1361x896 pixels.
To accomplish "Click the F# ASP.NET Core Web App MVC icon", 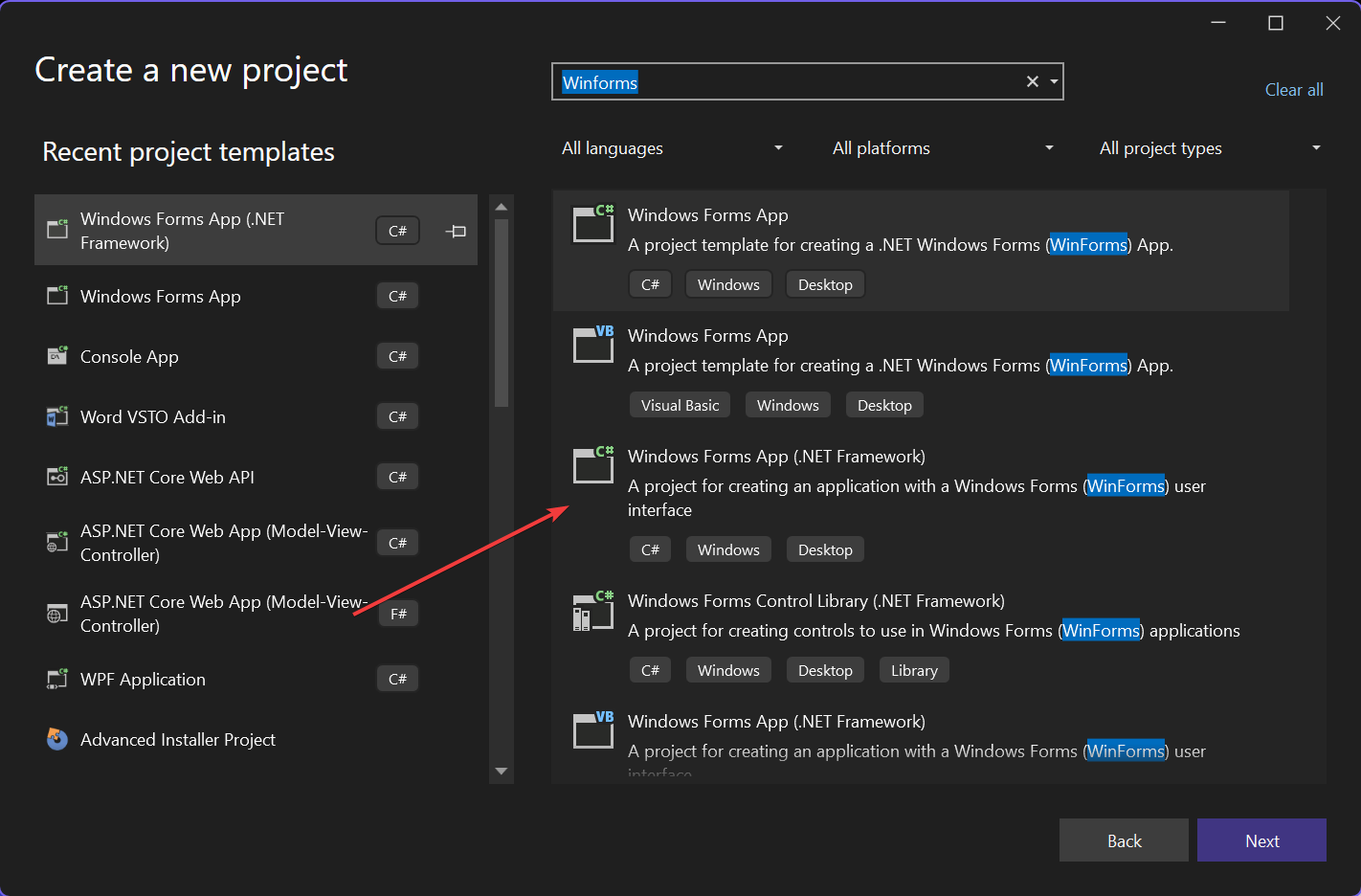I will point(57,613).
